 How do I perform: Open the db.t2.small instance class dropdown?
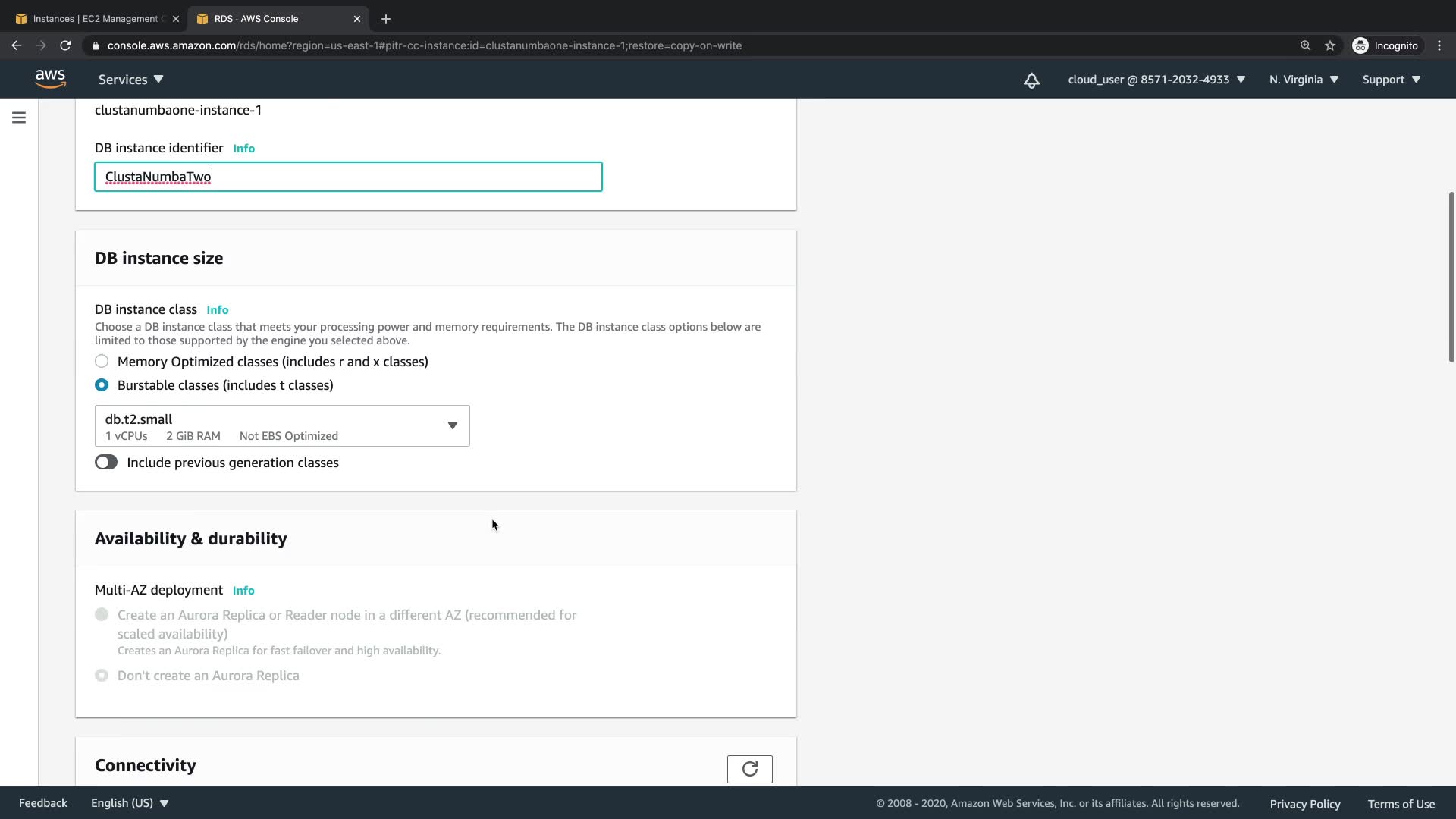click(282, 426)
